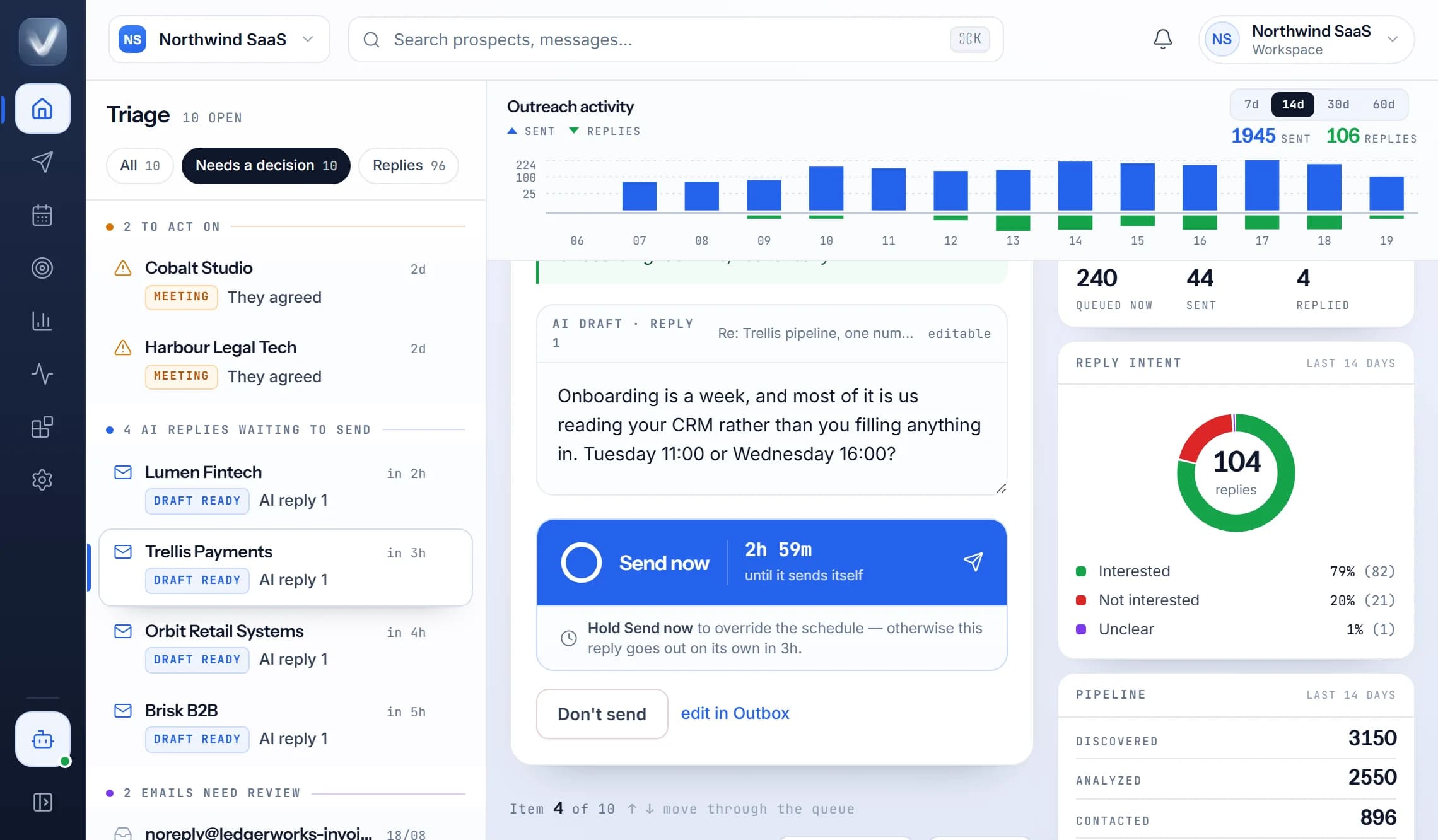This screenshot has height=840, width=1438.
Task: Focus the Search prospects, messages field
Action: 676,39
